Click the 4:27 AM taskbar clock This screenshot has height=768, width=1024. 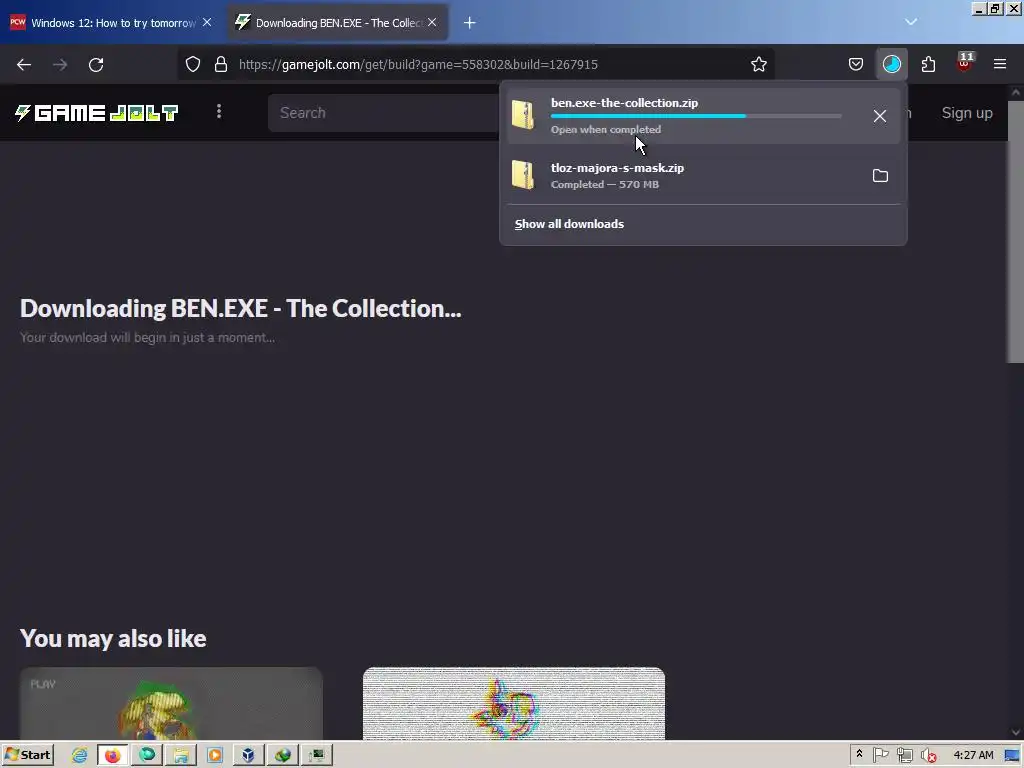pyautogui.click(x=973, y=756)
